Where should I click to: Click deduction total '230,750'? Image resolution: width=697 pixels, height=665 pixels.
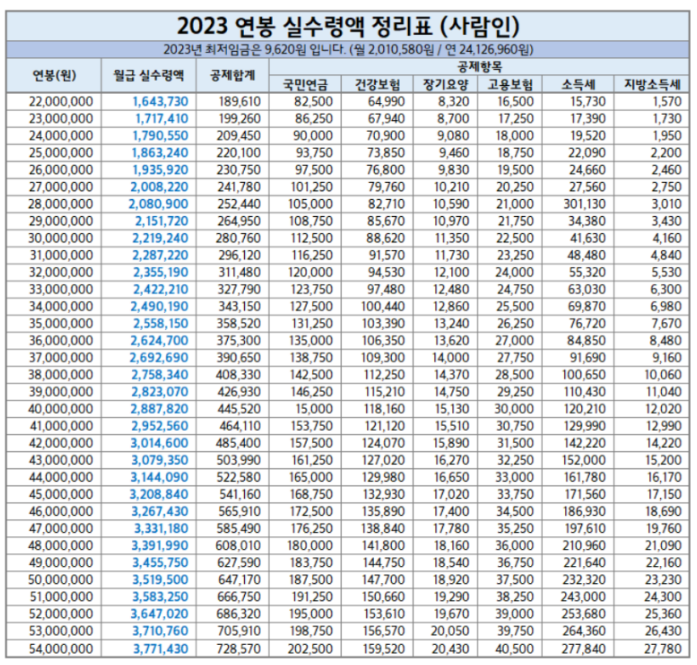pyautogui.click(x=239, y=170)
